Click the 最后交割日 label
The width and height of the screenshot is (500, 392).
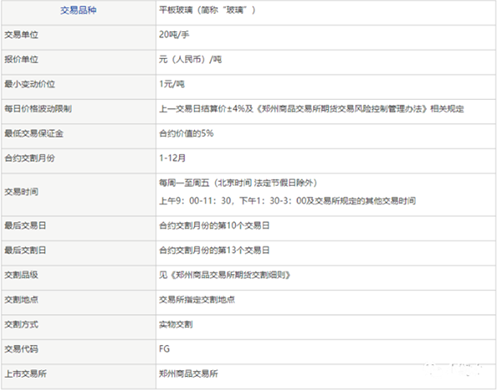pos(25,250)
